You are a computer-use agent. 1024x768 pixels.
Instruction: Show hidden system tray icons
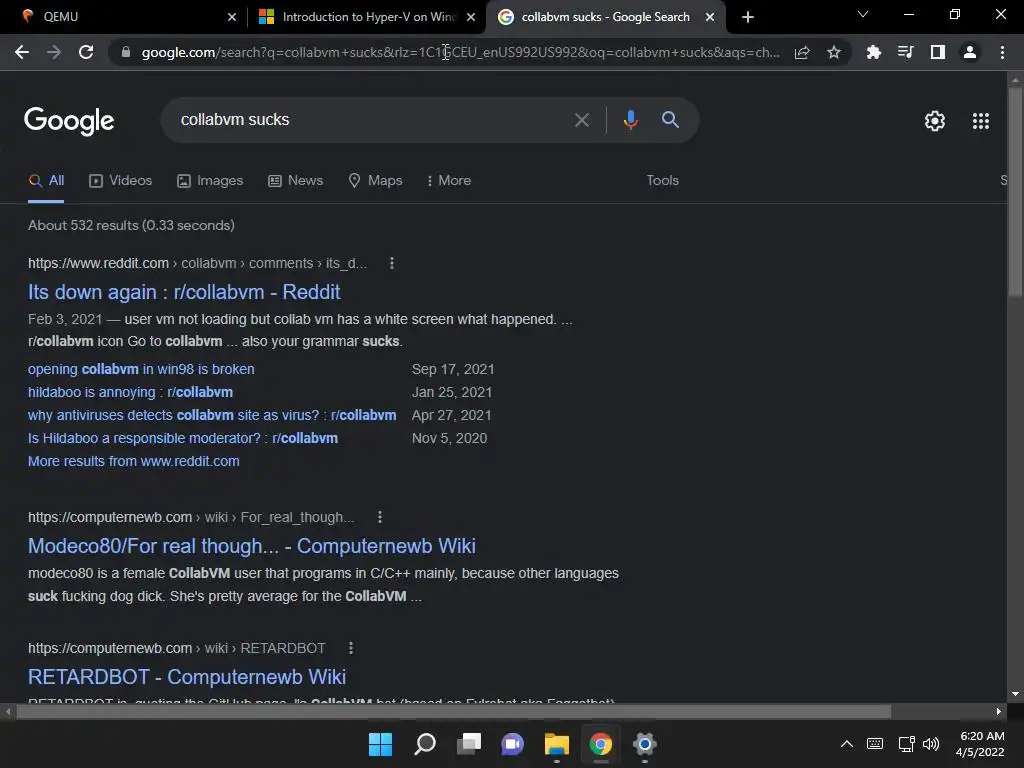846,744
